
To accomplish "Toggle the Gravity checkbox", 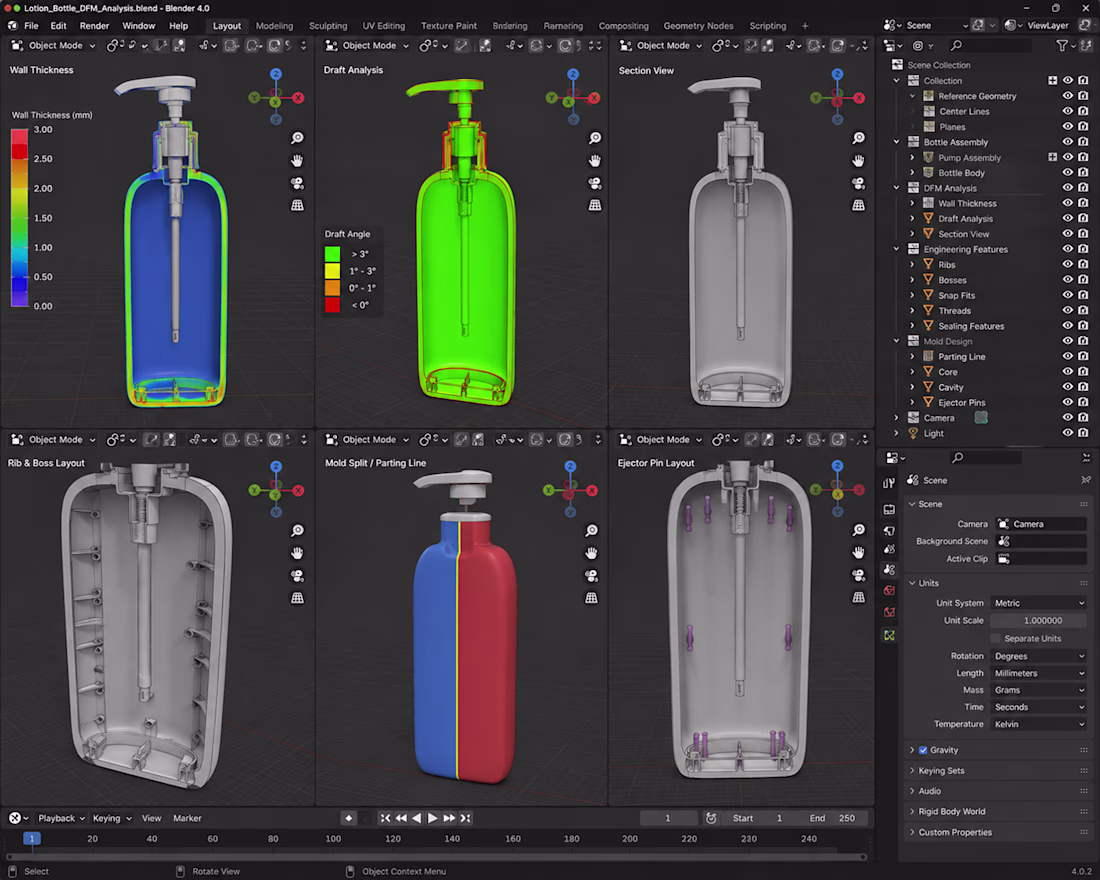I will click(923, 750).
